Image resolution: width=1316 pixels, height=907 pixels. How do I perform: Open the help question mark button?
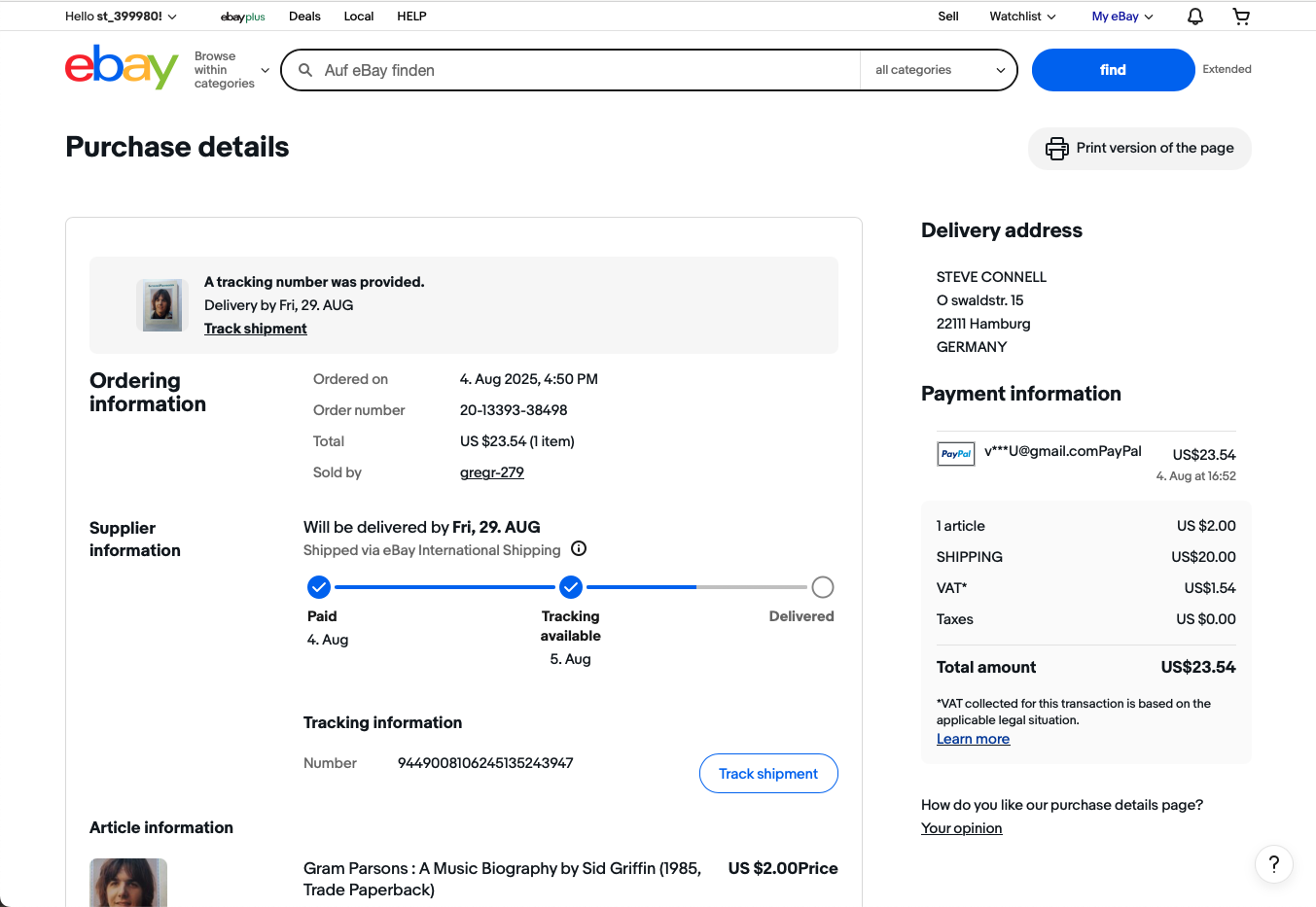pyautogui.click(x=1274, y=863)
